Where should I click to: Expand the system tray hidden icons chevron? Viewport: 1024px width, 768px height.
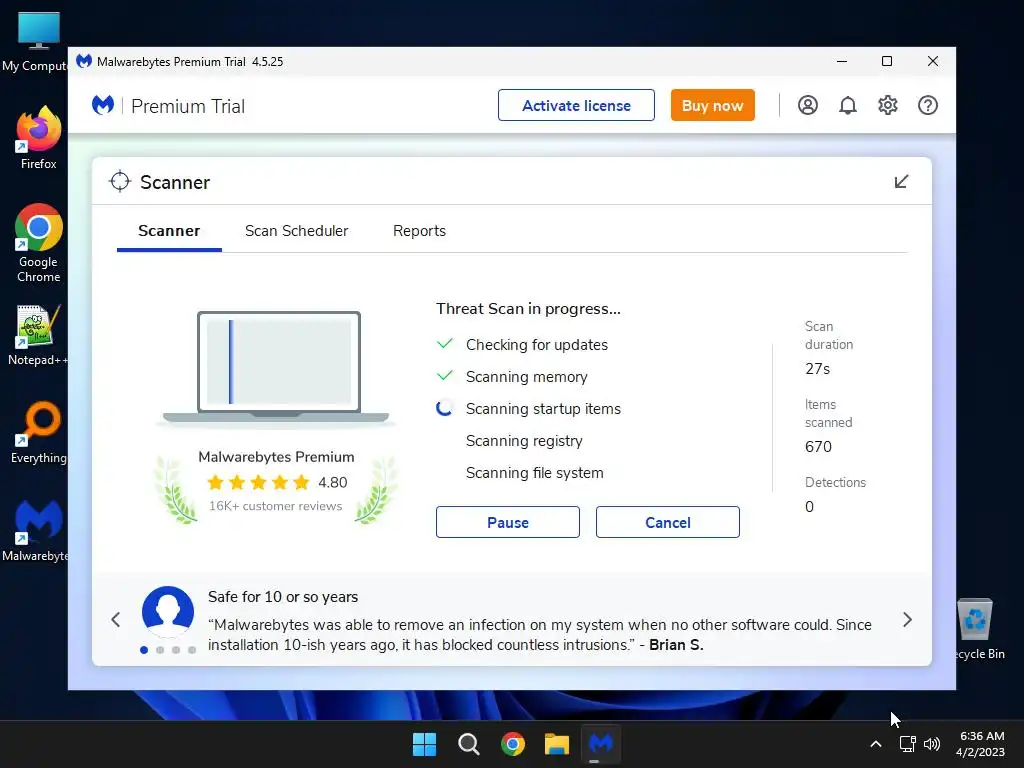click(x=876, y=744)
